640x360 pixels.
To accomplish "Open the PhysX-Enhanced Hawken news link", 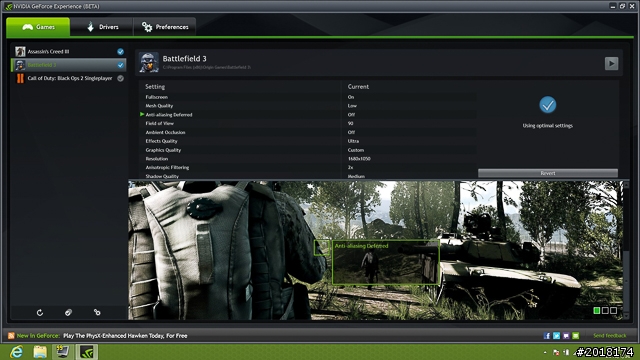I will point(125,336).
